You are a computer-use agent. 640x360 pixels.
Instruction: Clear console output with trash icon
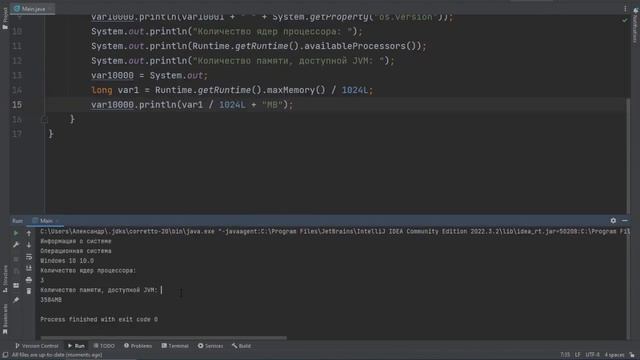pyautogui.click(x=29, y=291)
